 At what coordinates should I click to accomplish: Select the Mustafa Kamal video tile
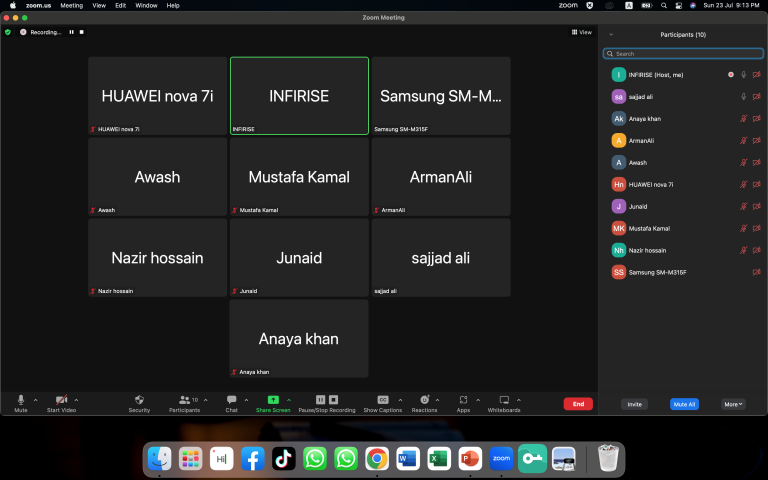(x=299, y=177)
